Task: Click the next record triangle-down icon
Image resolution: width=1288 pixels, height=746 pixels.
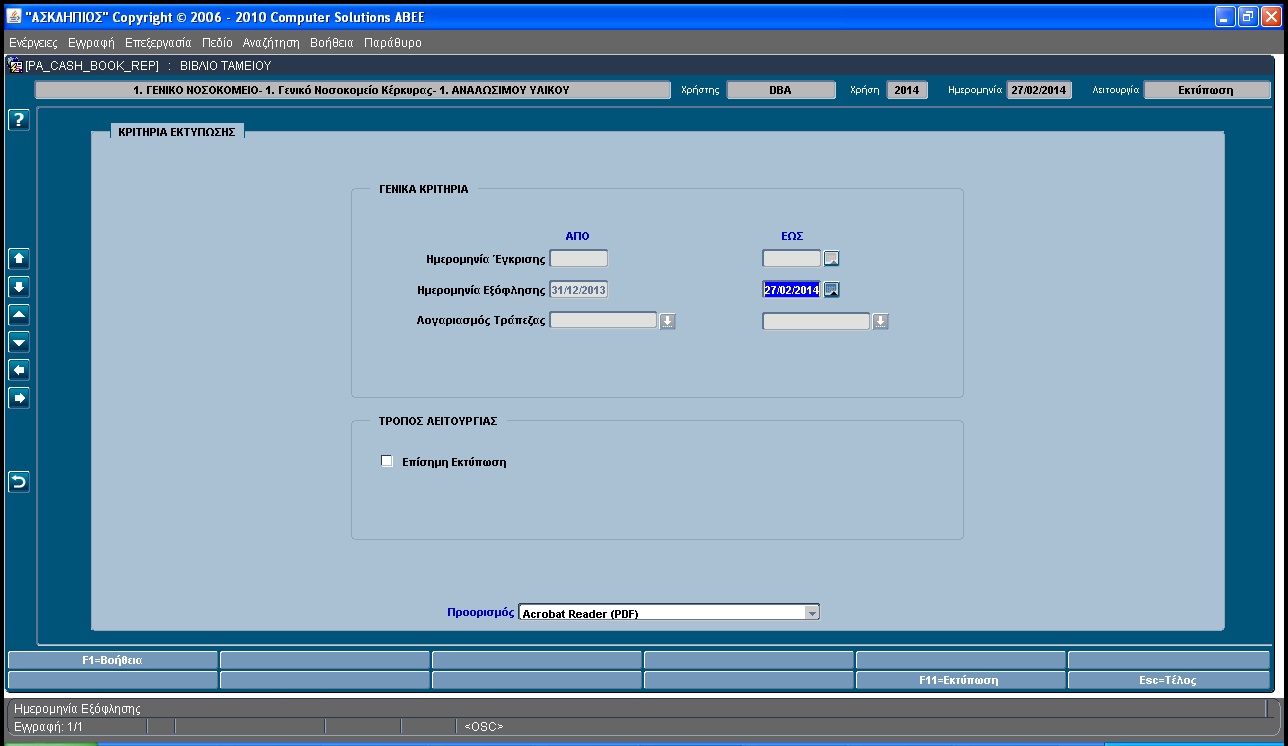Action: click(19, 343)
